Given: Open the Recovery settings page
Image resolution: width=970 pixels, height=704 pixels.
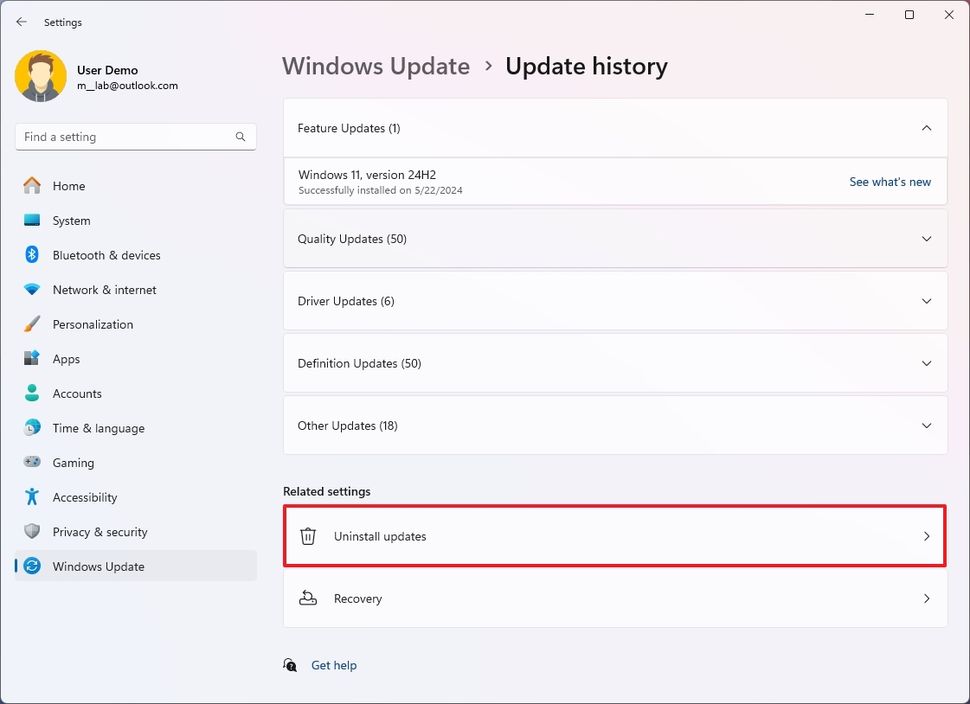Looking at the screenshot, I should click(614, 598).
